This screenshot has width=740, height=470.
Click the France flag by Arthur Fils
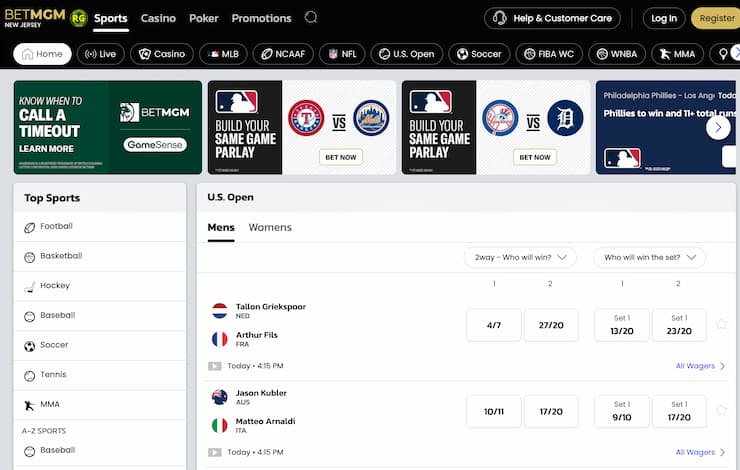219,339
